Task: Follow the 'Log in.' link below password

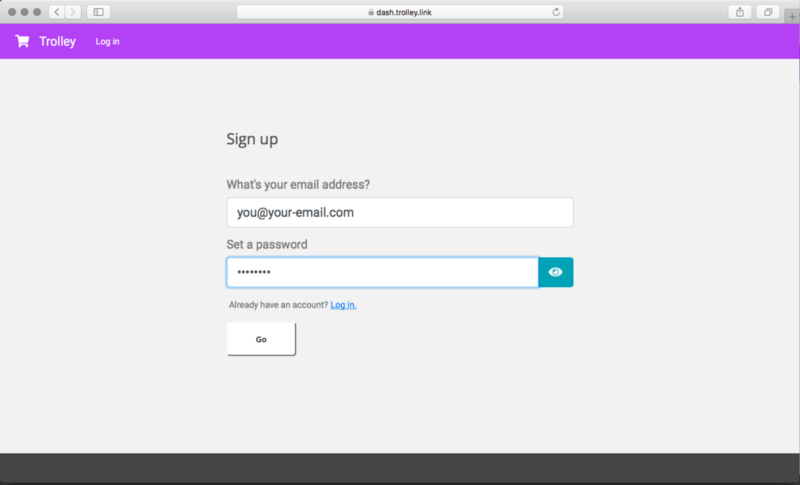Action: click(343, 305)
